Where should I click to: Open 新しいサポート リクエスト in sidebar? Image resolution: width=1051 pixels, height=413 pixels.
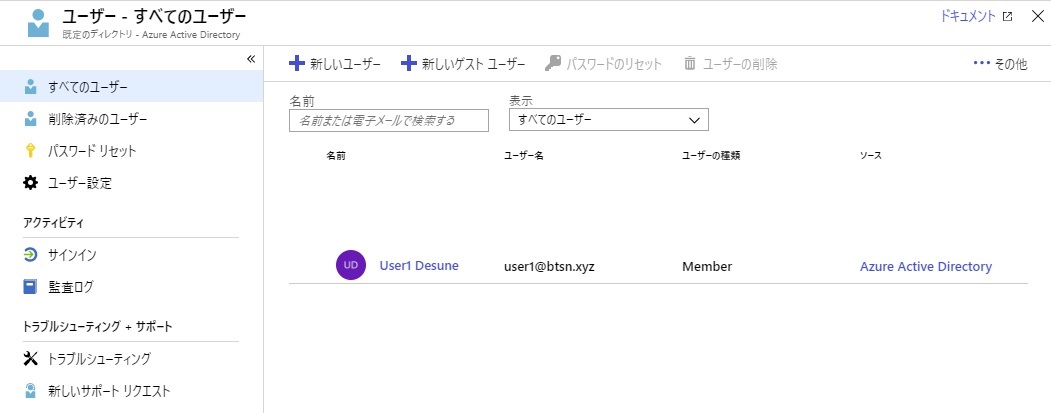[x=109, y=390]
